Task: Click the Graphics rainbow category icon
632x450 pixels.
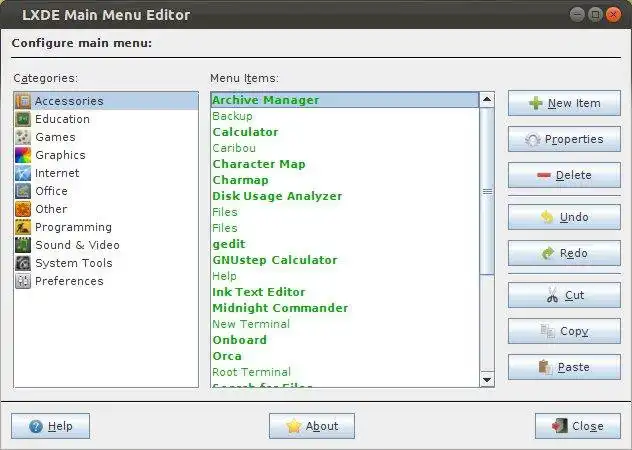Action: tap(23, 155)
